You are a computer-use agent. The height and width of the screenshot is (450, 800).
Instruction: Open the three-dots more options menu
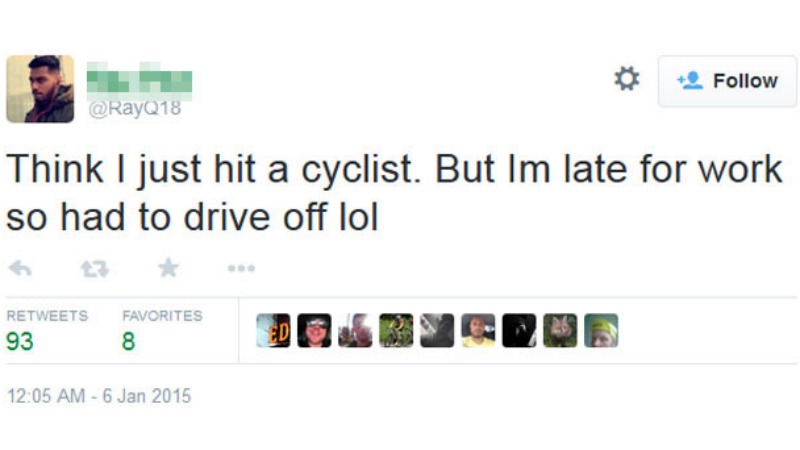241,268
